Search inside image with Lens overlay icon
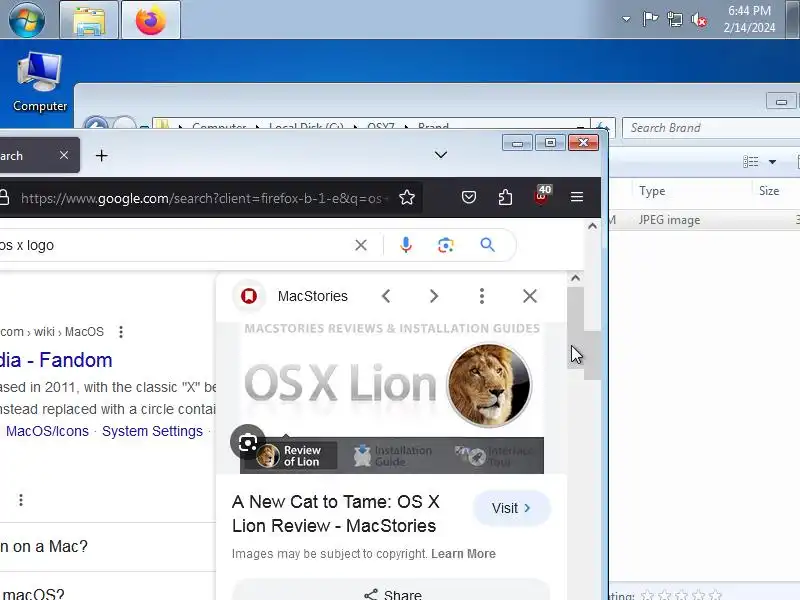 tap(247, 442)
